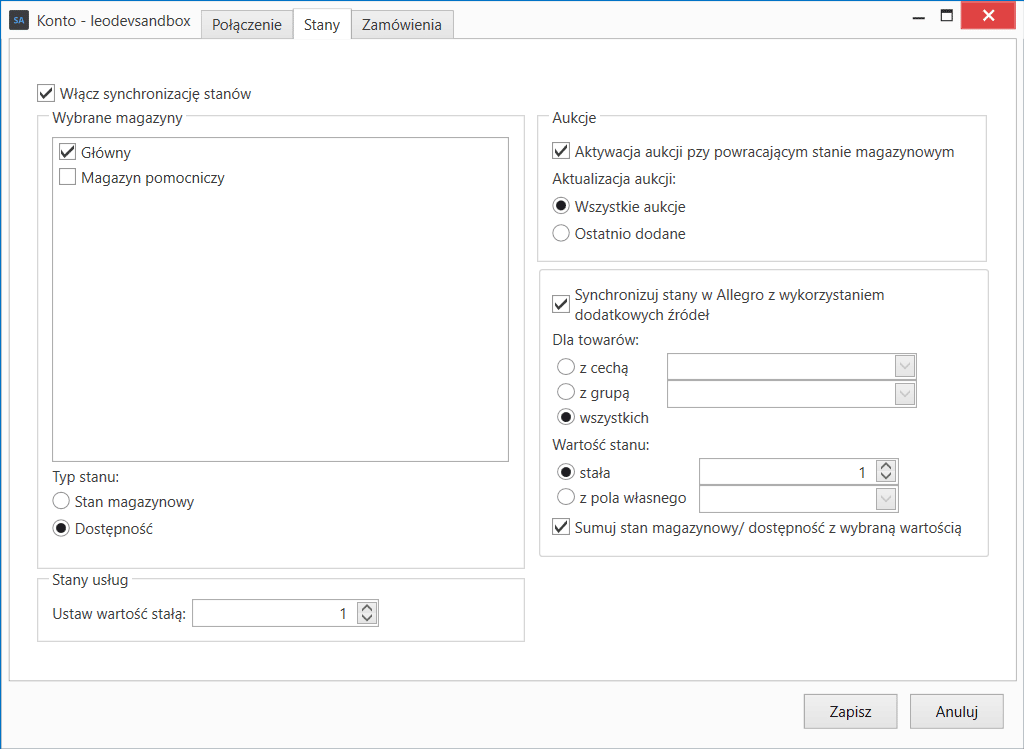Uncheck the Główny warehouse
Image resolution: width=1024 pixels, height=749 pixels.
(67, 152)
